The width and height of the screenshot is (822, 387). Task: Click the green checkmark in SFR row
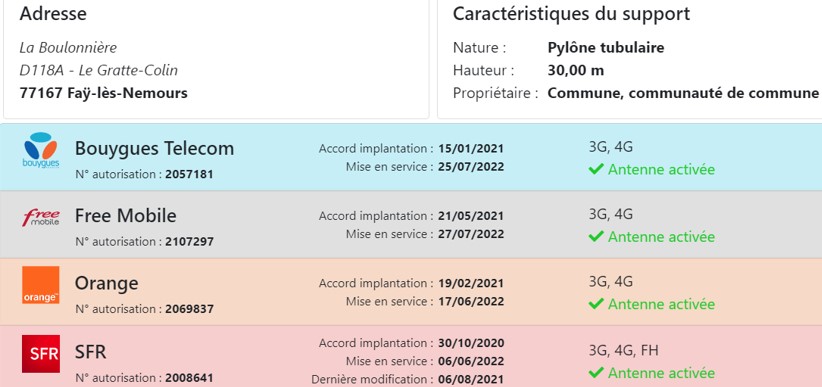click(596, 373)
